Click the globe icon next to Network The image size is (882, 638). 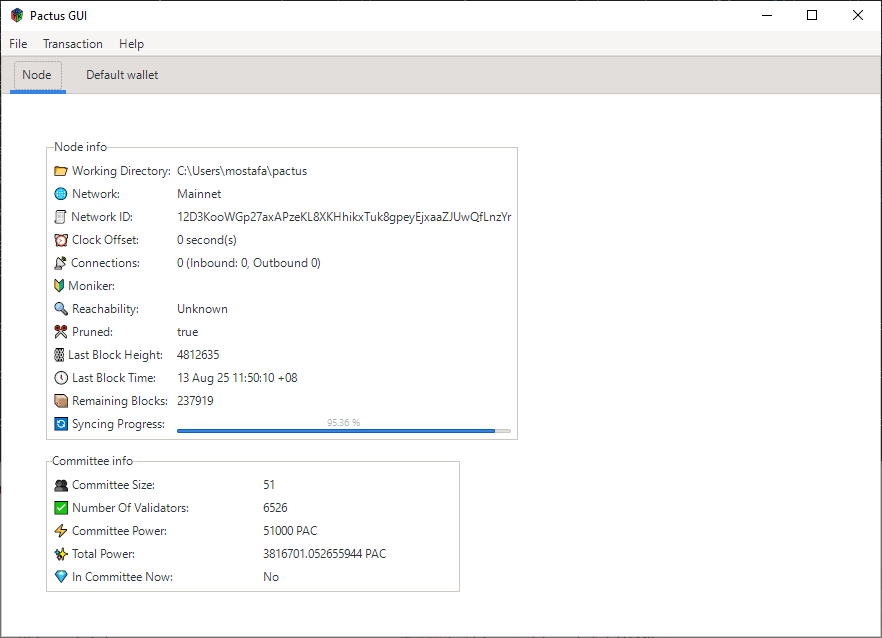point(61,194)
